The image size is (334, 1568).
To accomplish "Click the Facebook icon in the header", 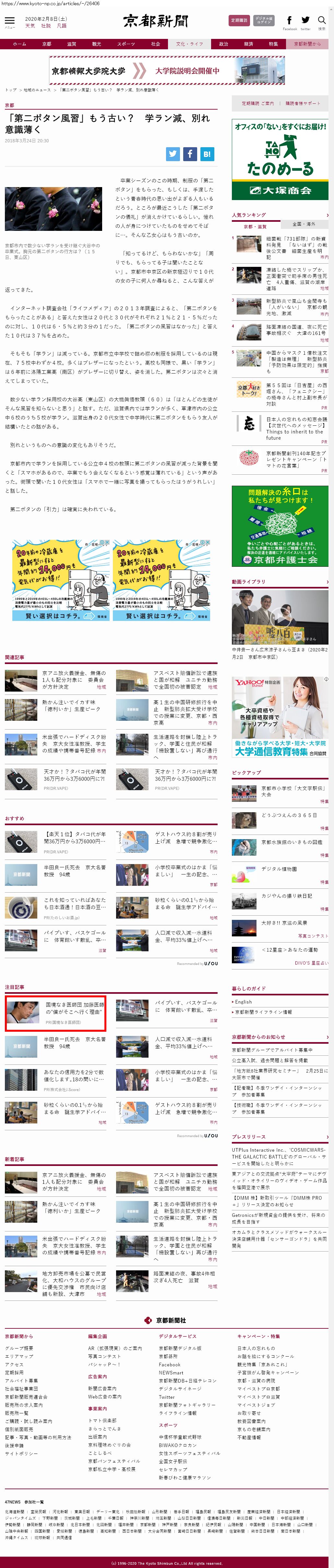I will 289,21.
